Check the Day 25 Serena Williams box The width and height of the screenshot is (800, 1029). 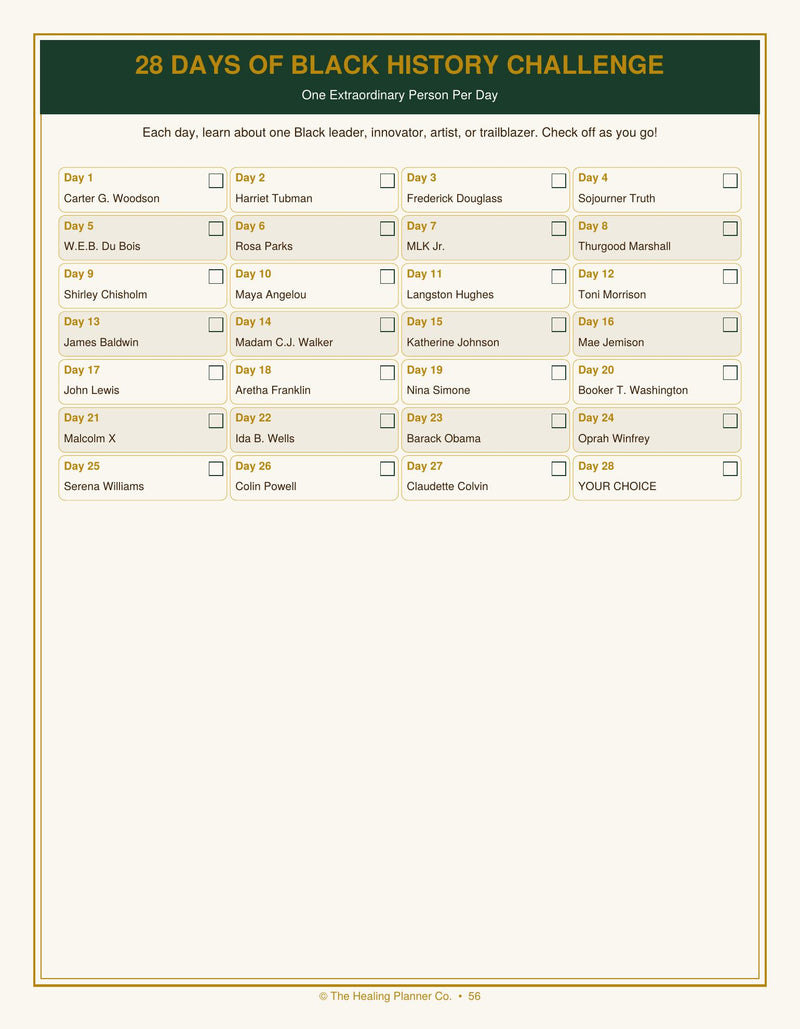(x=216, y=469)
